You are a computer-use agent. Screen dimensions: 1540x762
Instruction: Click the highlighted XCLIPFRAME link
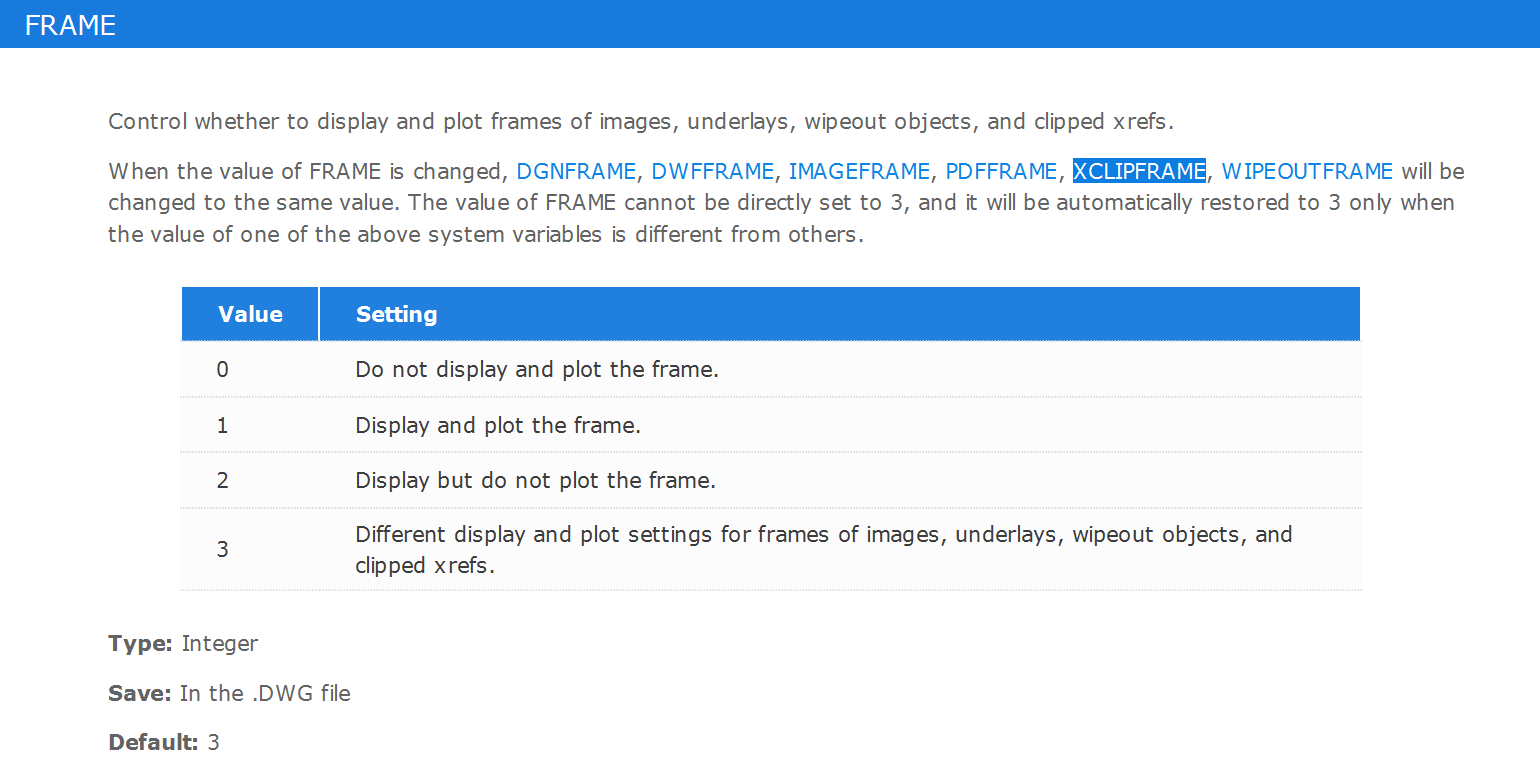tap(1139, 171)
